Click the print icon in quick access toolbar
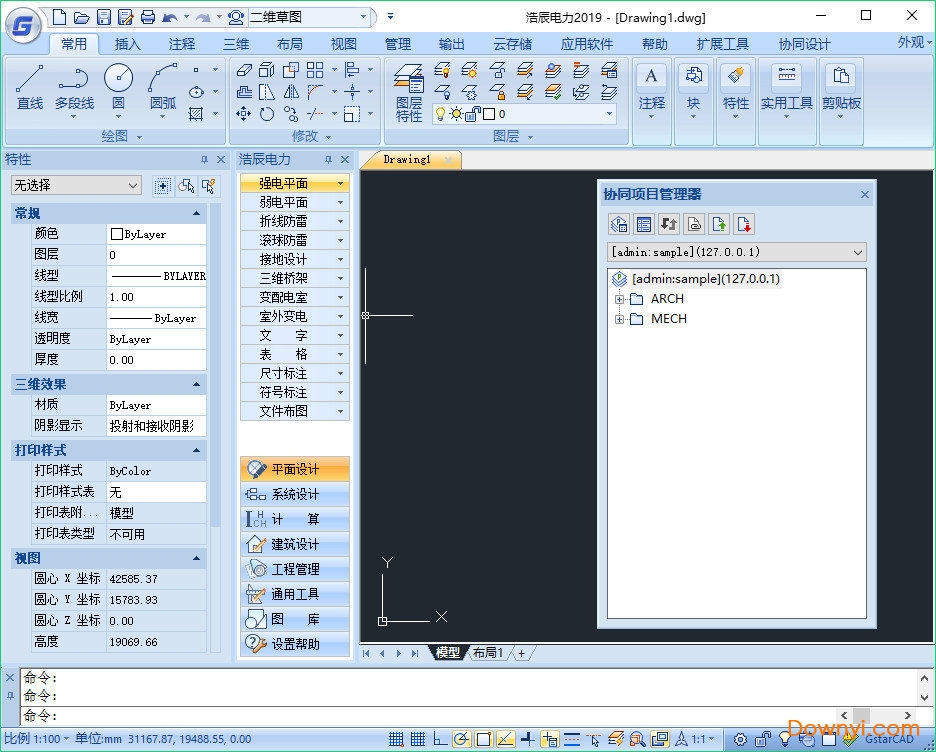Viewport: 936px width, 752px height. click(x=148, y=17)
